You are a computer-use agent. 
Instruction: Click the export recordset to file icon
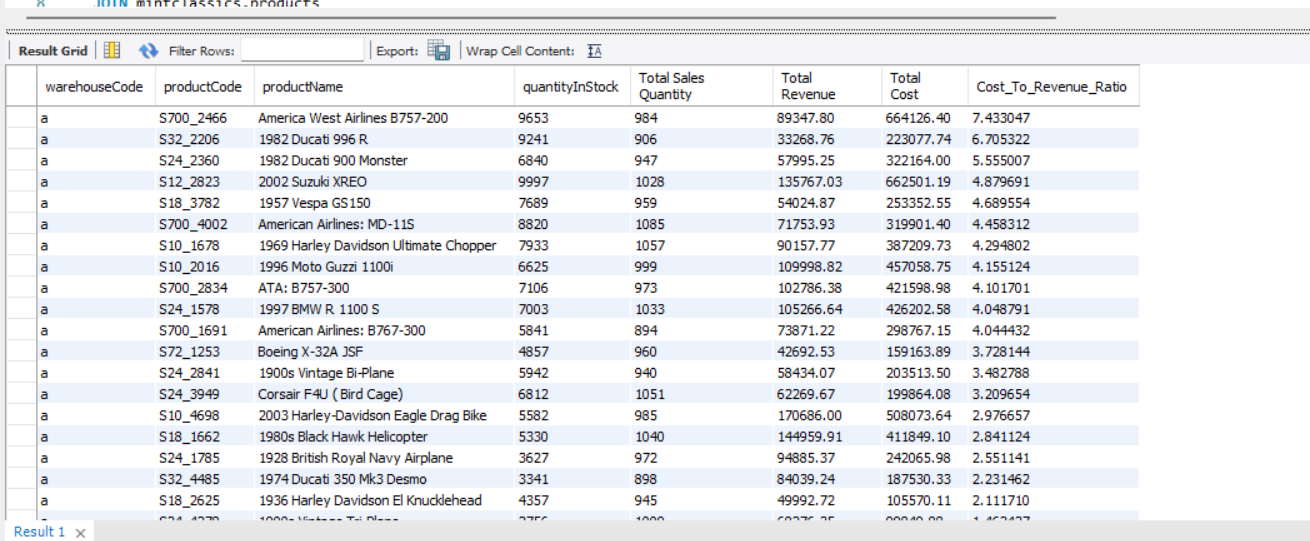[438, 51]
